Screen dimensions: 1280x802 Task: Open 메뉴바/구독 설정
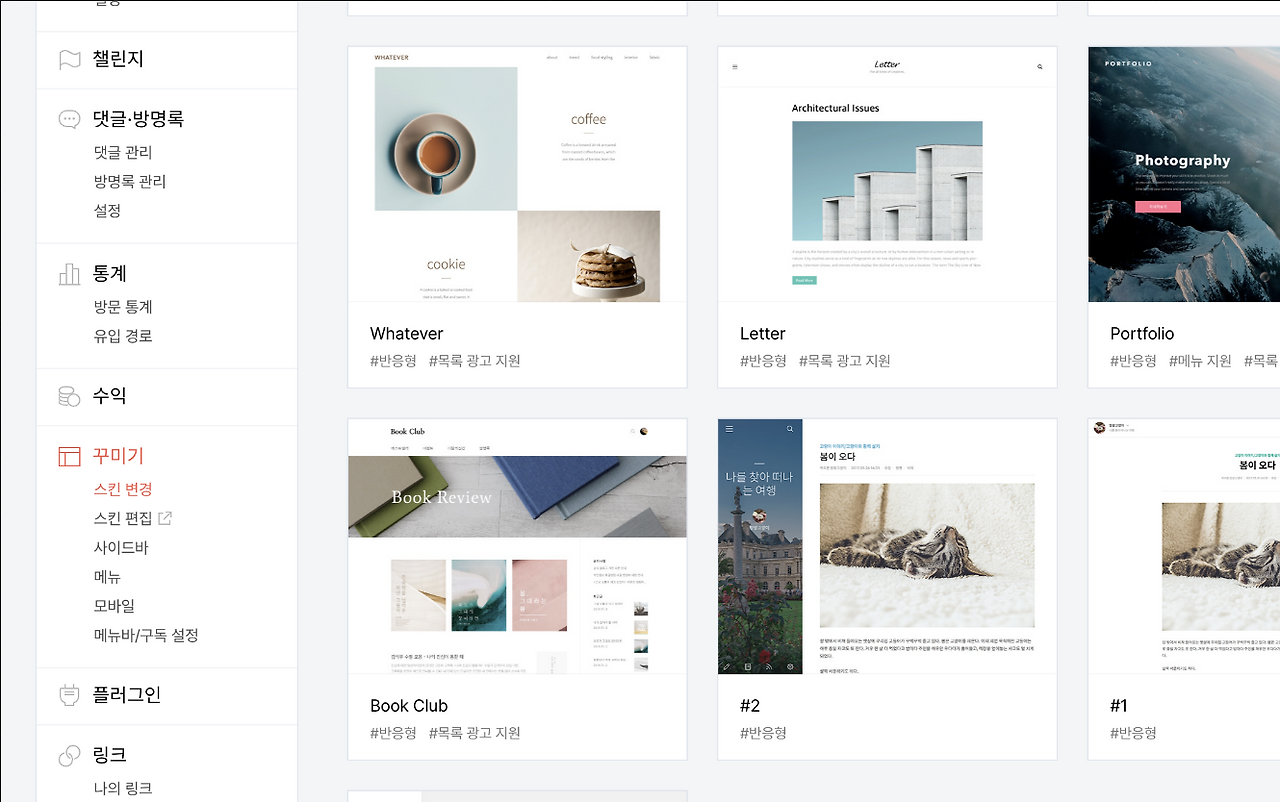(x=146, y=635)
